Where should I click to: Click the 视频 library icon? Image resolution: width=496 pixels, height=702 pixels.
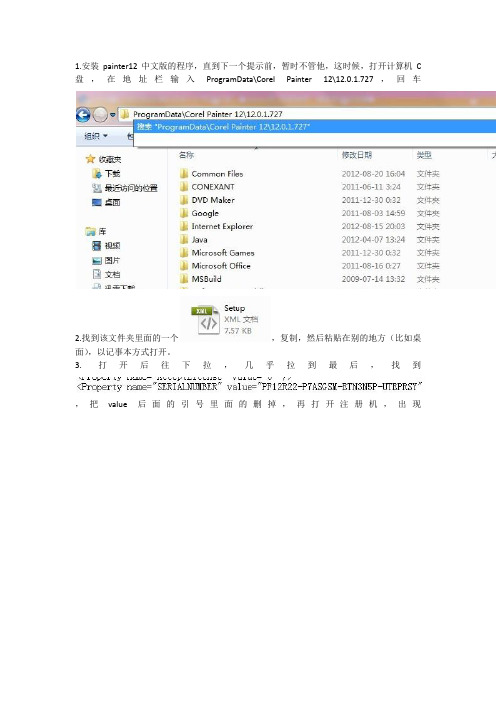coord(97,245)
